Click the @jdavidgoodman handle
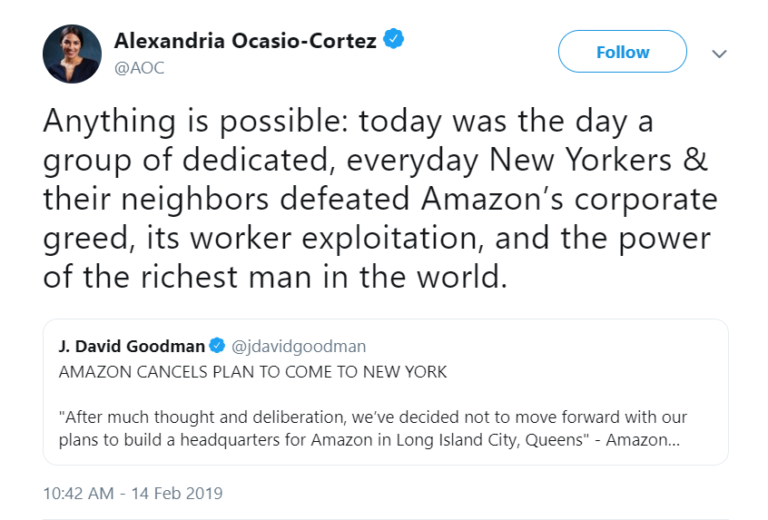The image size is (768, 520). (x=298, y=347)
